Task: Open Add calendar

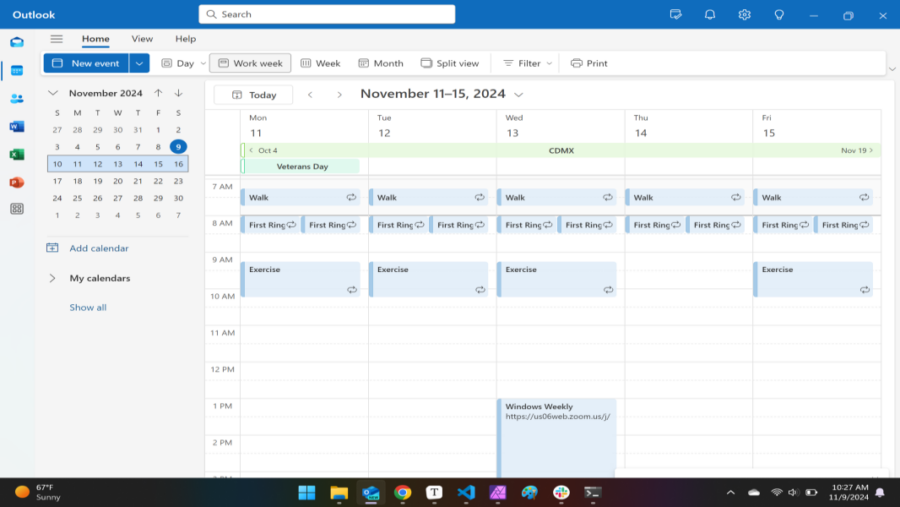Action: (88, 249)
